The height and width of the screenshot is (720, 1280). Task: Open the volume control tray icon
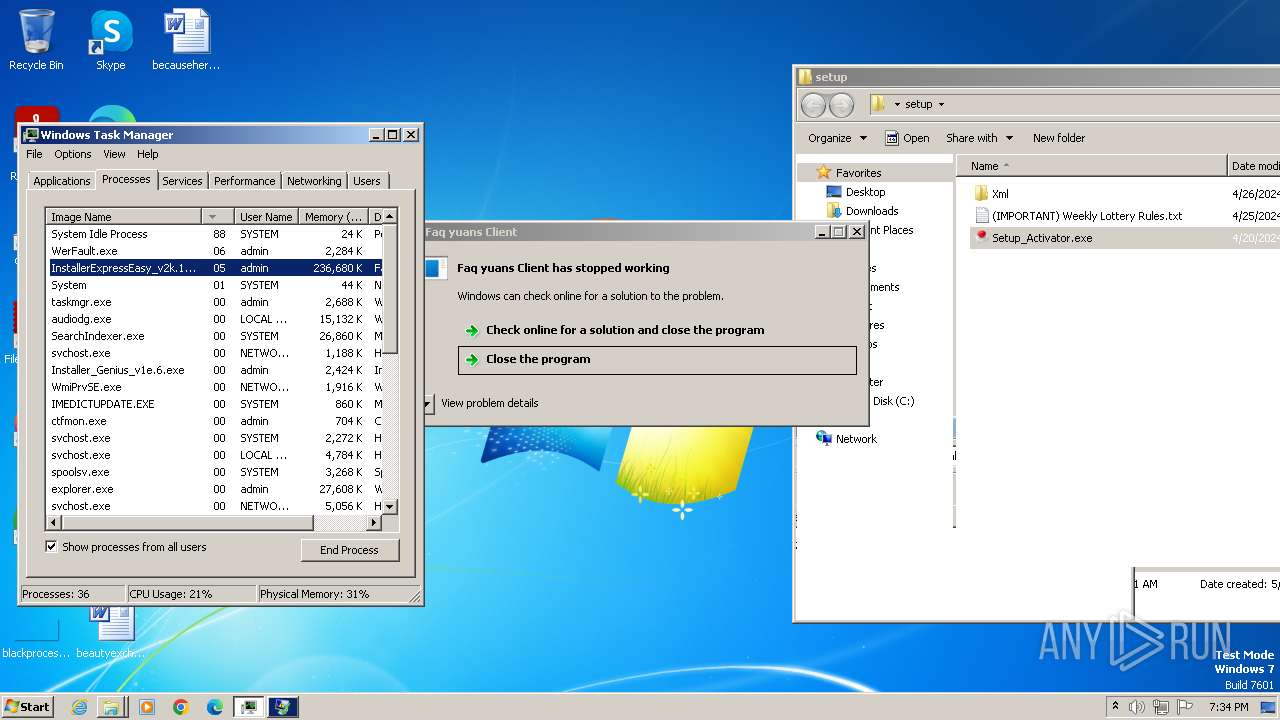pos(1137,707)
